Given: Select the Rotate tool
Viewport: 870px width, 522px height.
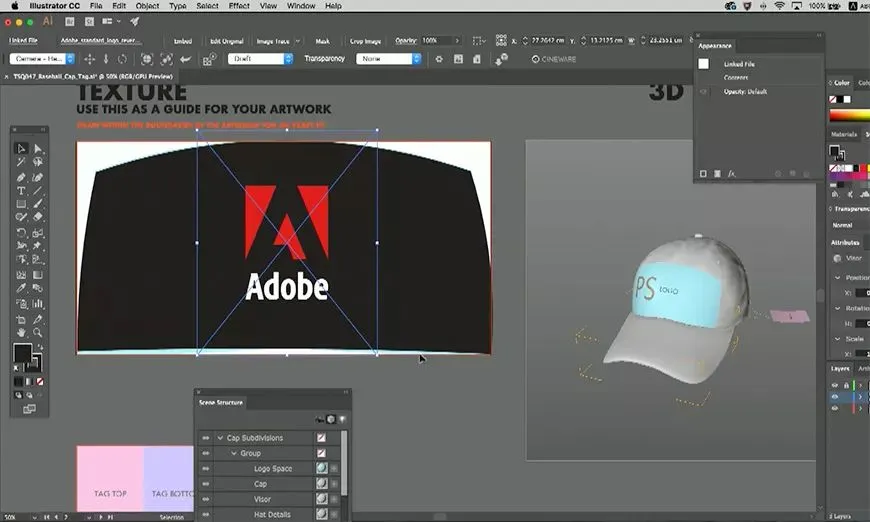Looking at the screenshot, I should click(21, 233).
